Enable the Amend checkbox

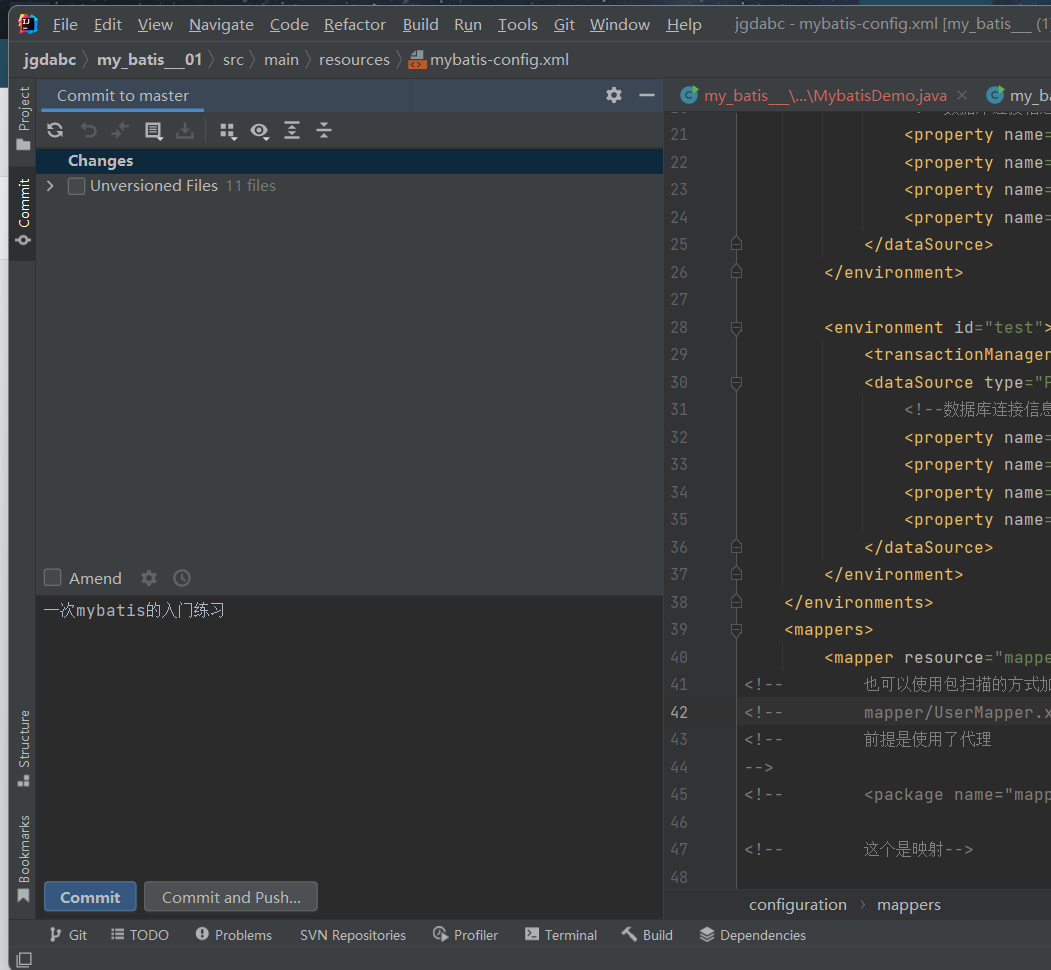tap(52, 577)
